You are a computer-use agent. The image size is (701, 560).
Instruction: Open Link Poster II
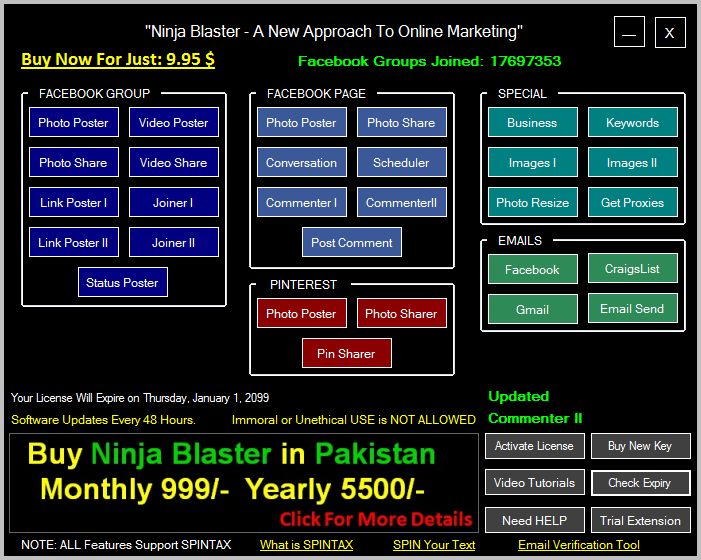[74, 242]
